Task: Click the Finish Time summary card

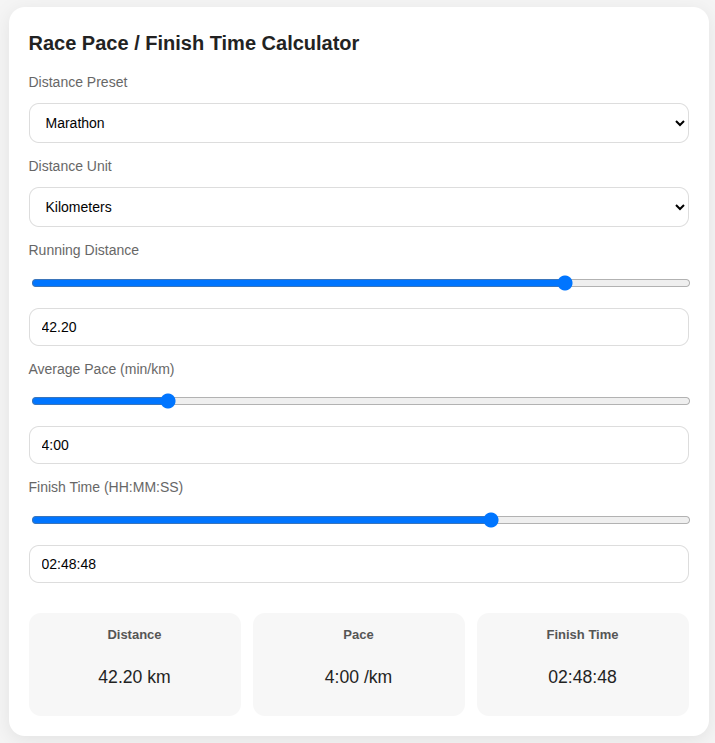Action: coord(582,664)
